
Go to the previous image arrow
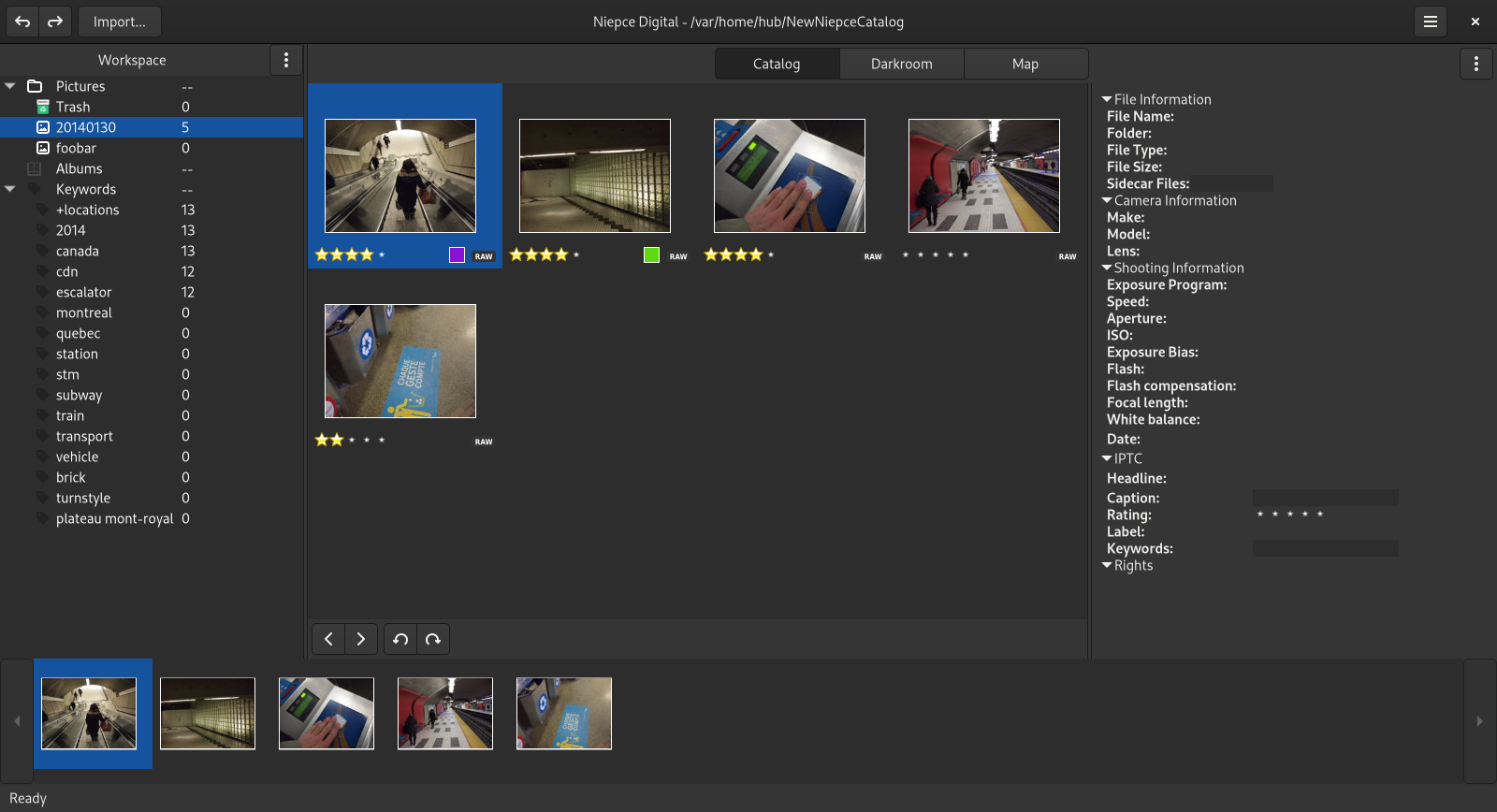(328, 639)
